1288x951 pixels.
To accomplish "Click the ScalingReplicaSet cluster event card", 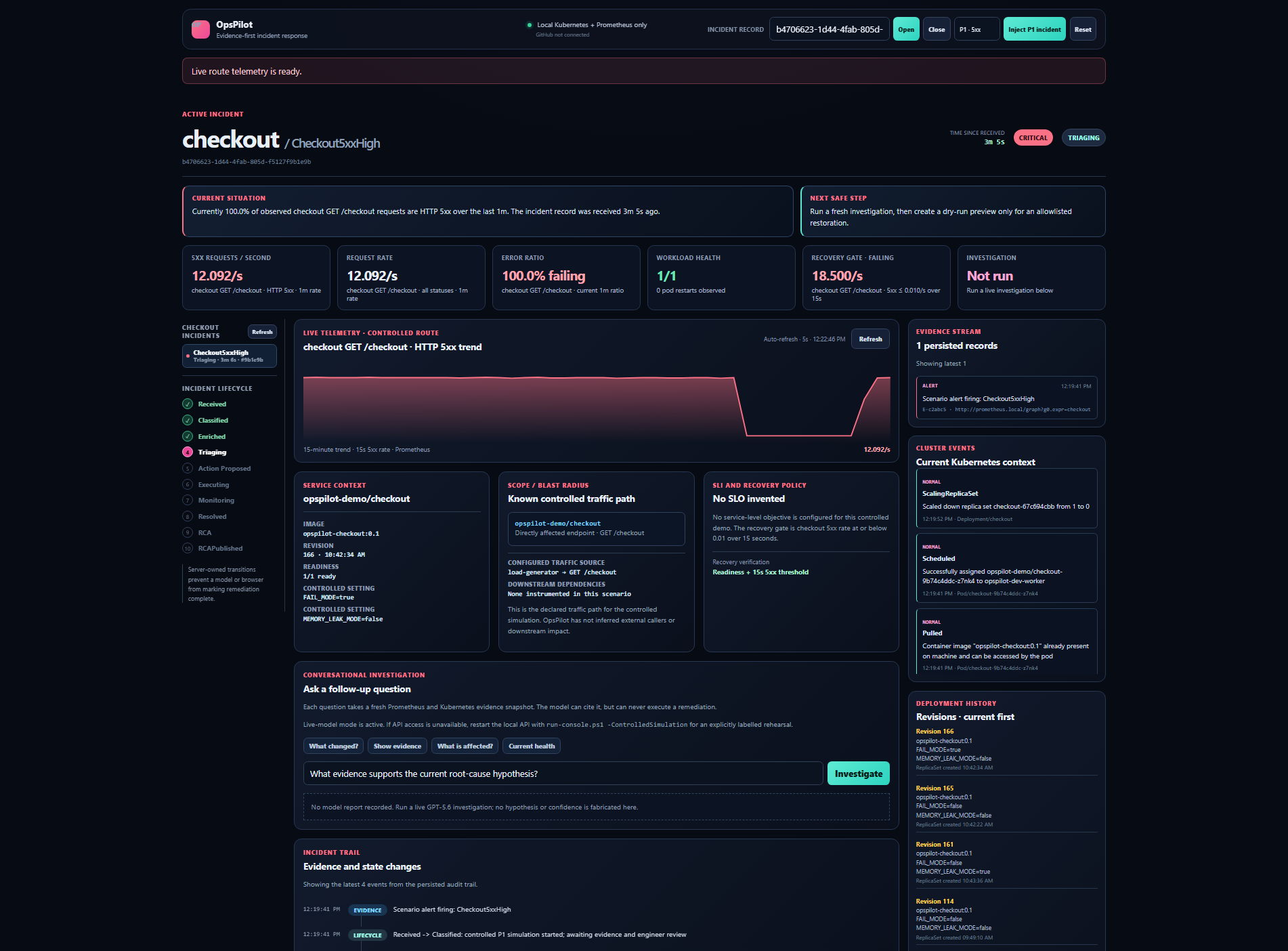I will (1006, 499).
